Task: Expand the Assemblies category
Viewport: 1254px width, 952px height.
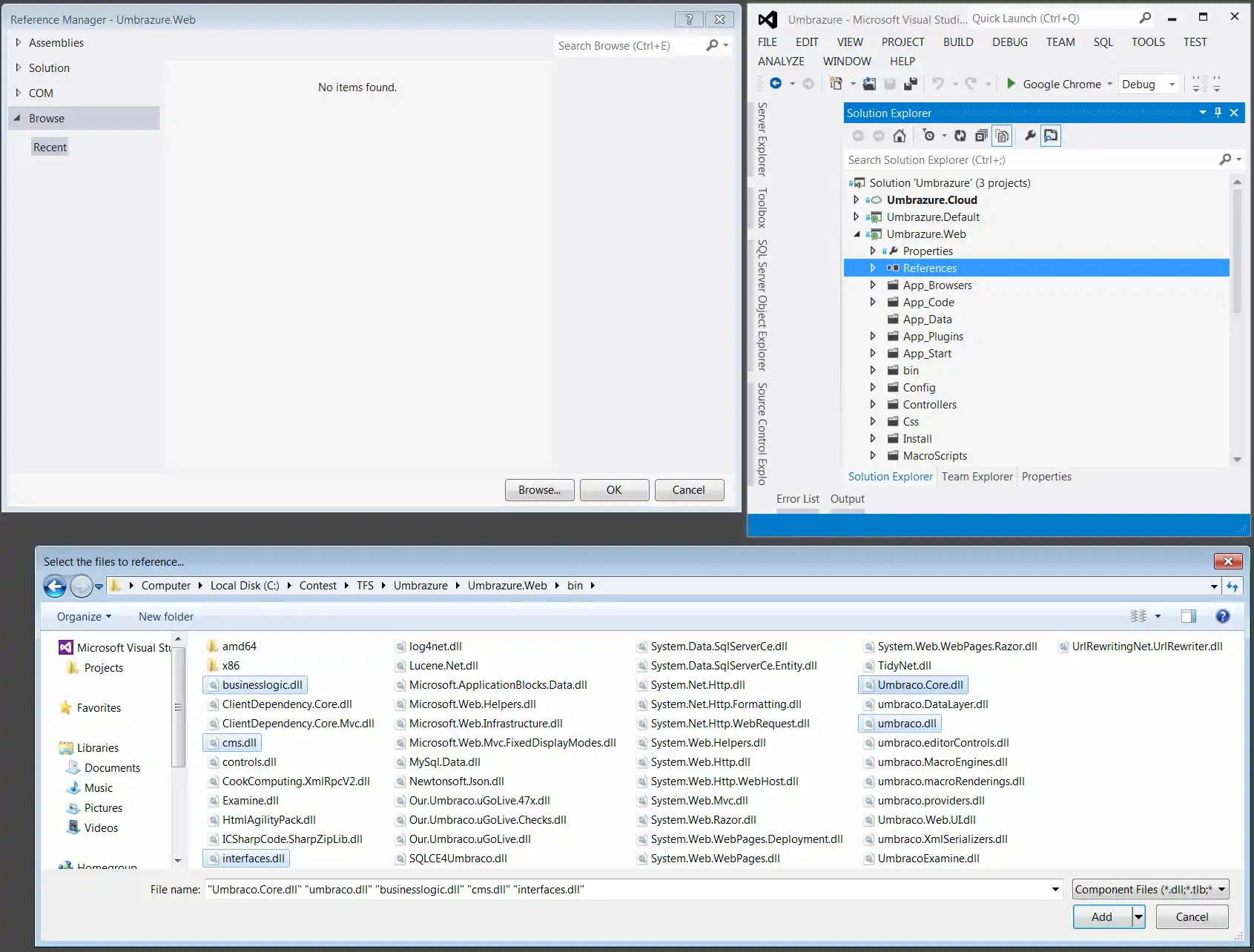Action: (x=19, y=43)
